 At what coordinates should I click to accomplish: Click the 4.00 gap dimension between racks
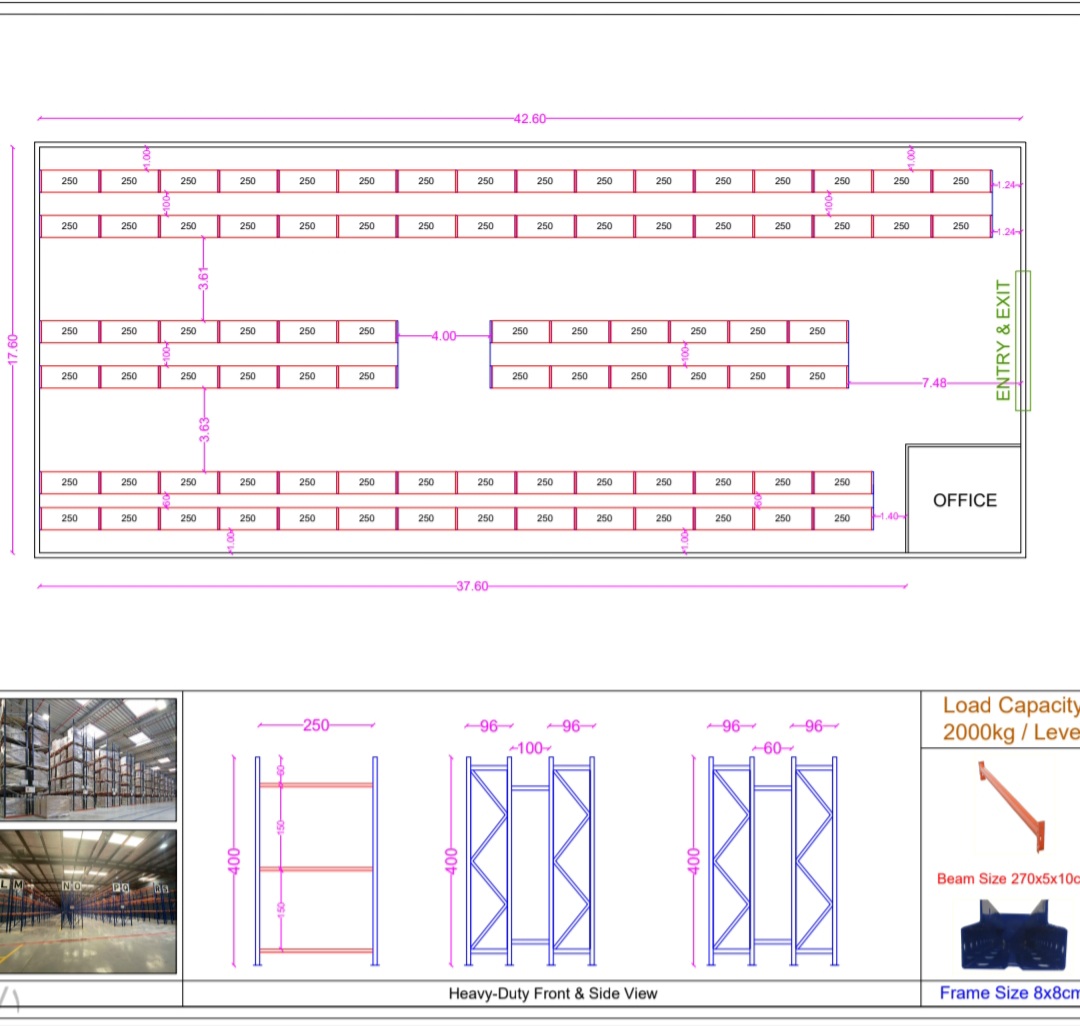(x=444, y=336)
